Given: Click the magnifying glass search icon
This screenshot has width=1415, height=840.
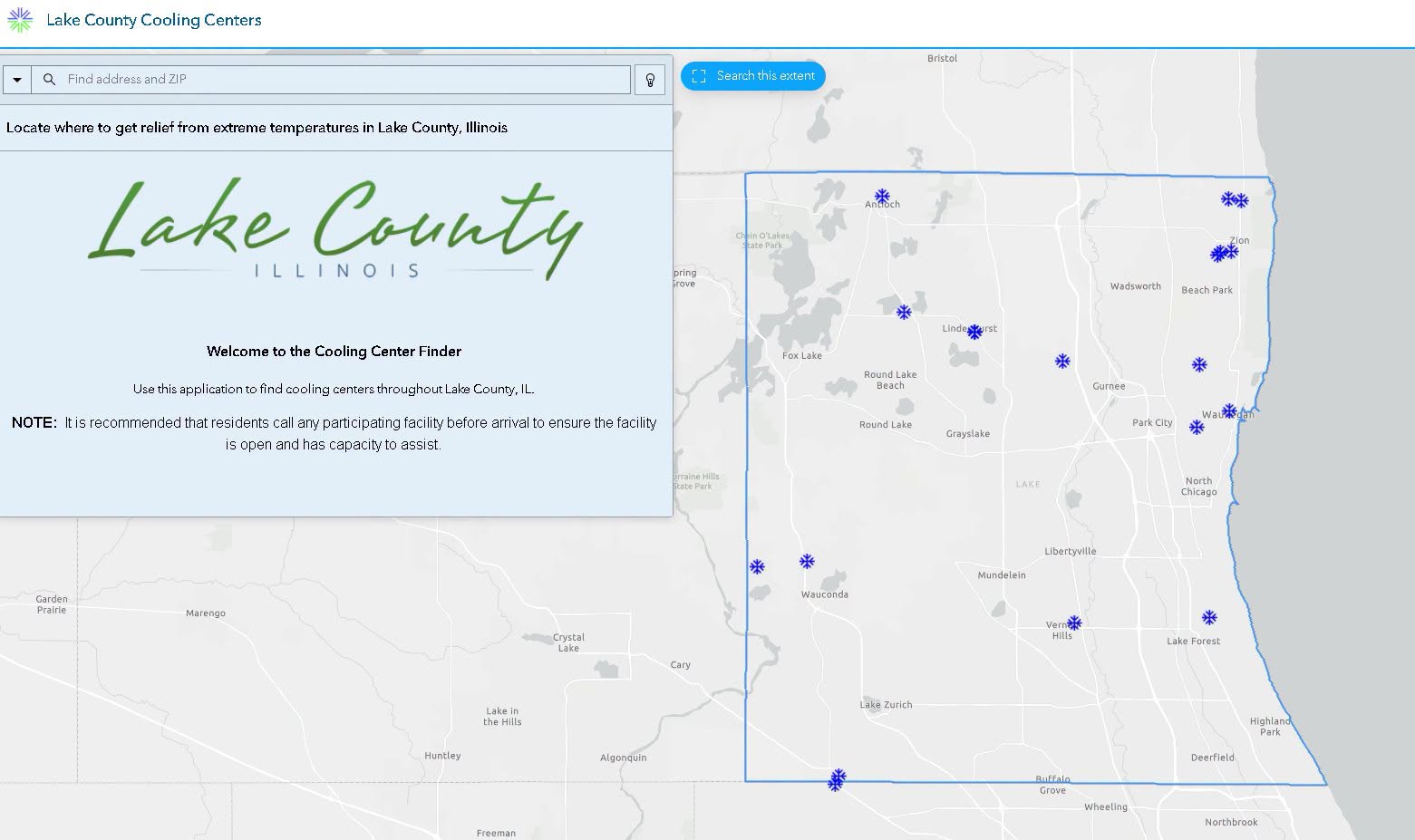Looking at the screenshot, I should point(50,80).
